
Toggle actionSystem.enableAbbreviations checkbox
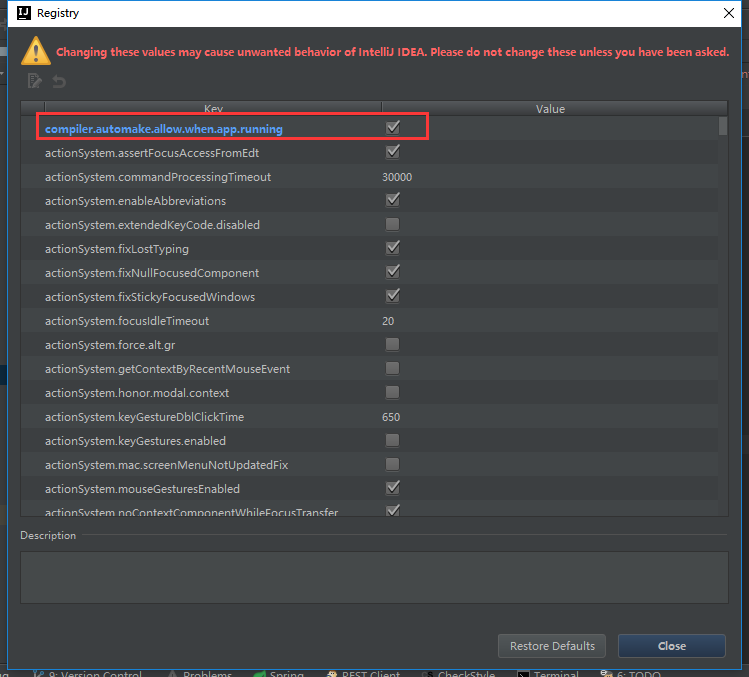(393, 200)
